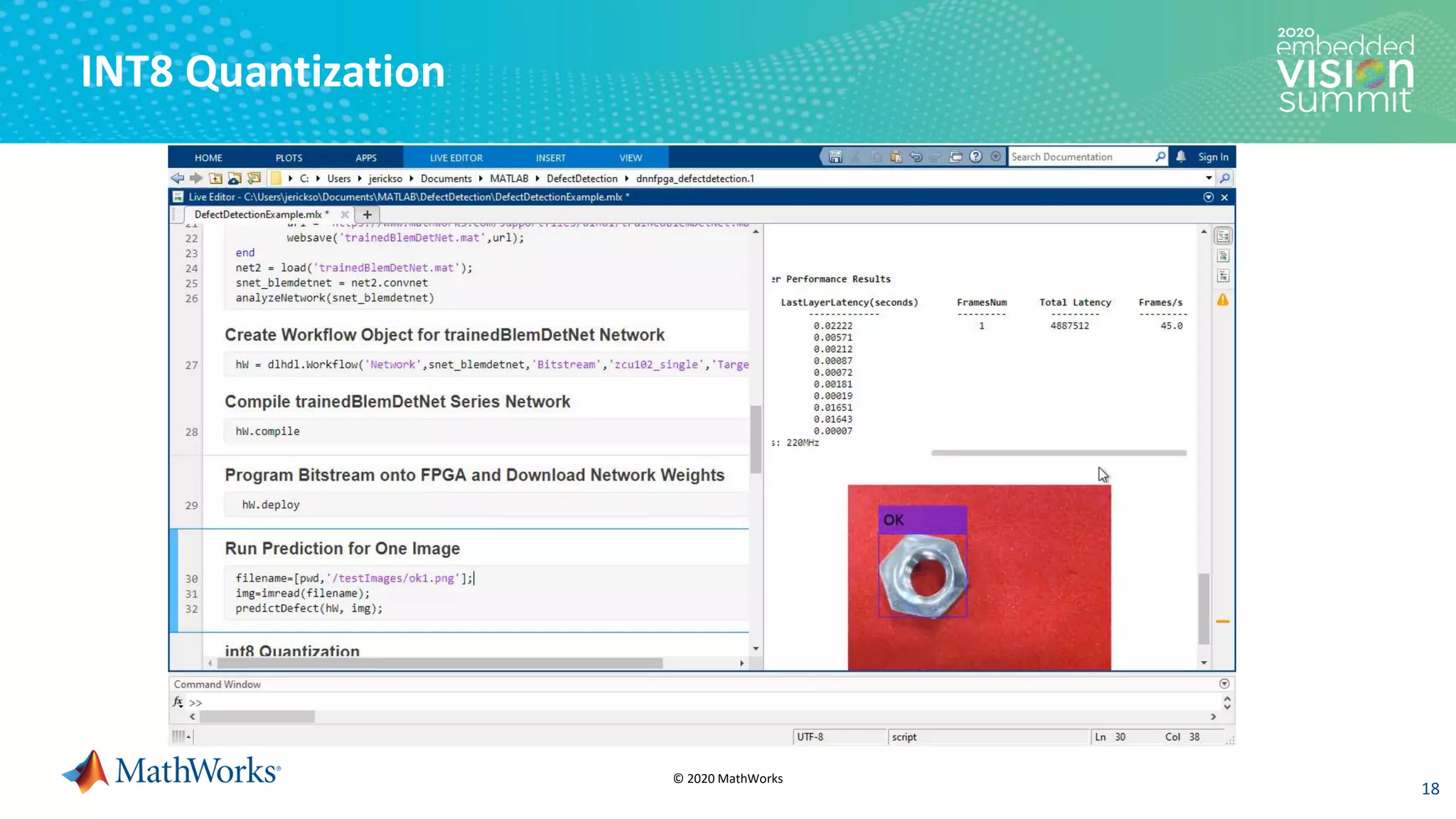The image size is (1456, 819).
Task: Click the Paste clipboard icon
Action: pyautogui.click(x=896, y=157)
